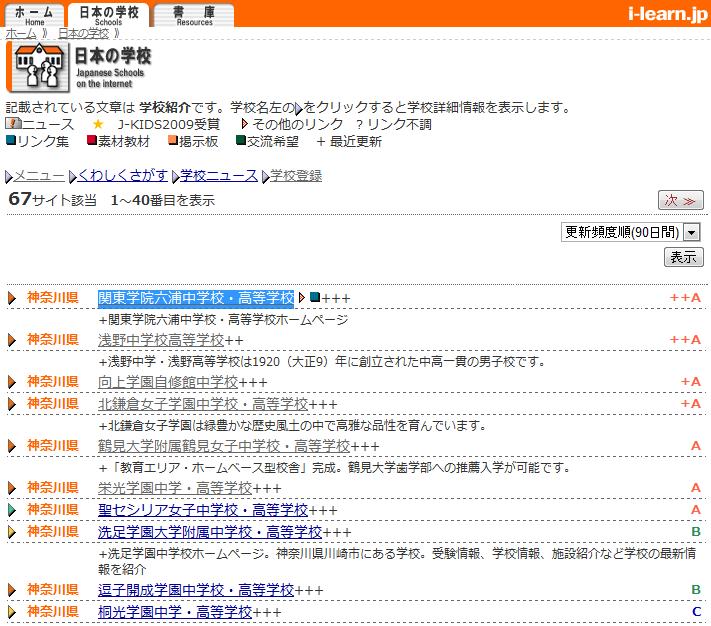Click the ニュース news icon in legend
Viewport: 711px width, 626px height.
click(x=13, y=123)
